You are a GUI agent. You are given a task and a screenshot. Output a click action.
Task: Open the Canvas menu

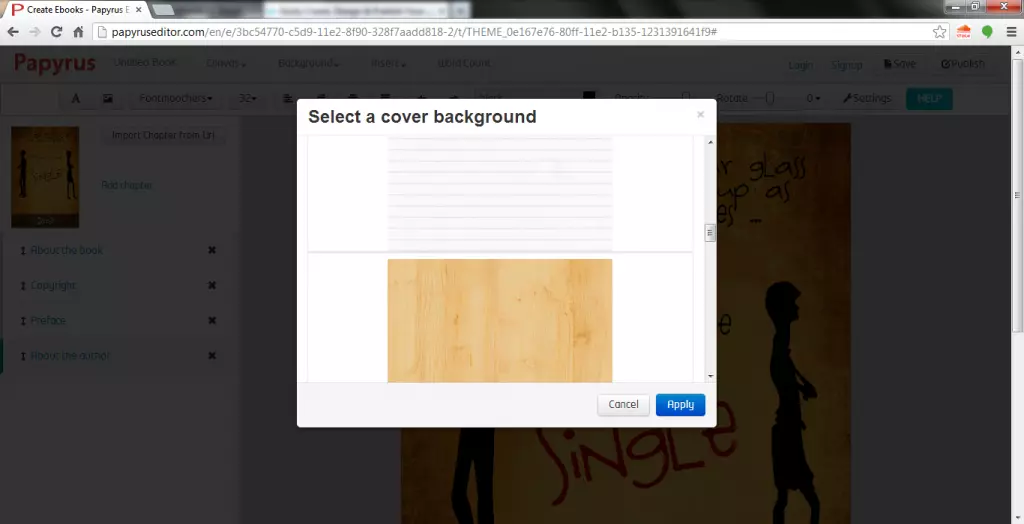tap(226, 63)
